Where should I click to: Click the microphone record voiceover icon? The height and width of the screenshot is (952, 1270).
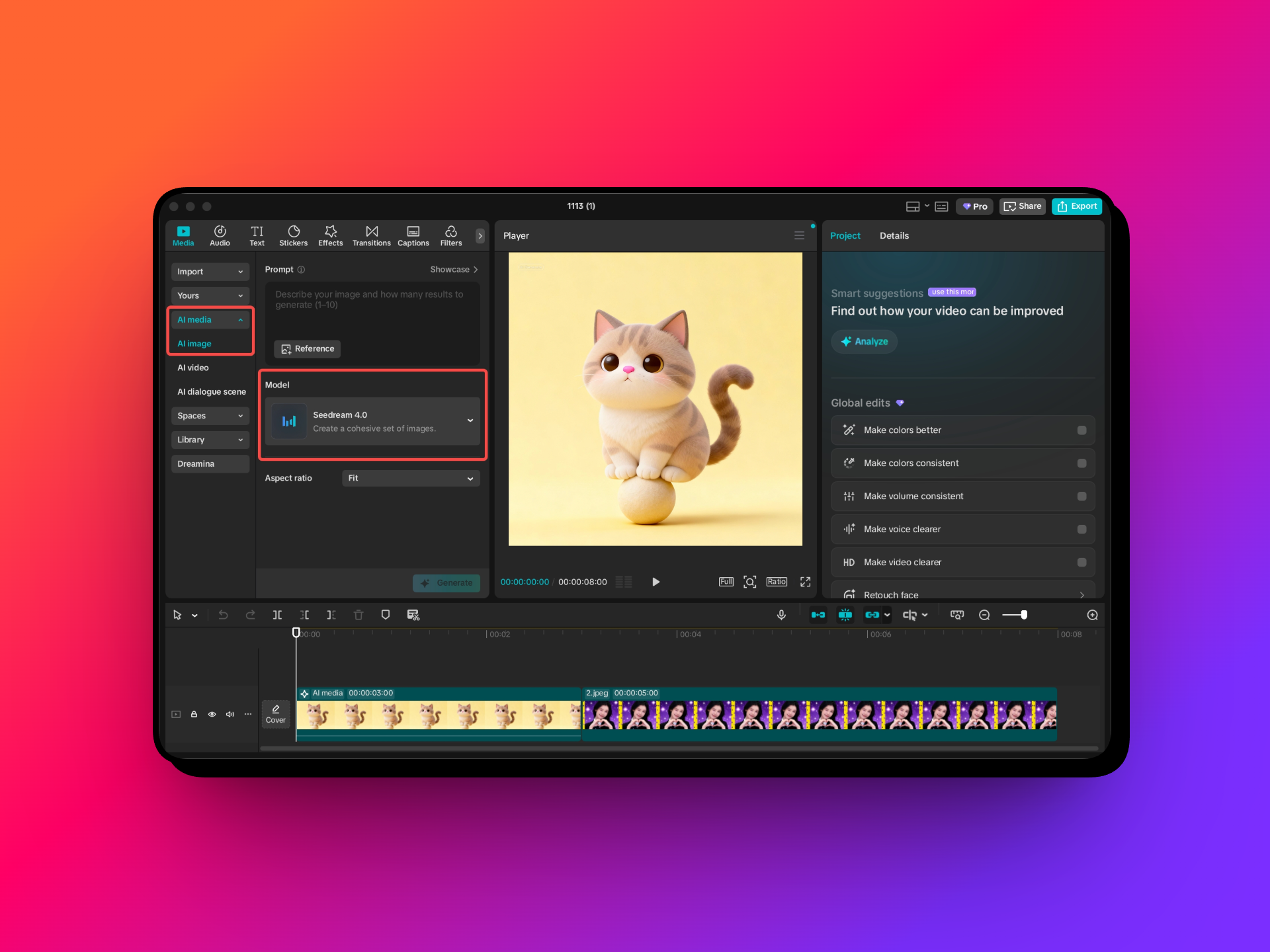[x=781, y=615]
